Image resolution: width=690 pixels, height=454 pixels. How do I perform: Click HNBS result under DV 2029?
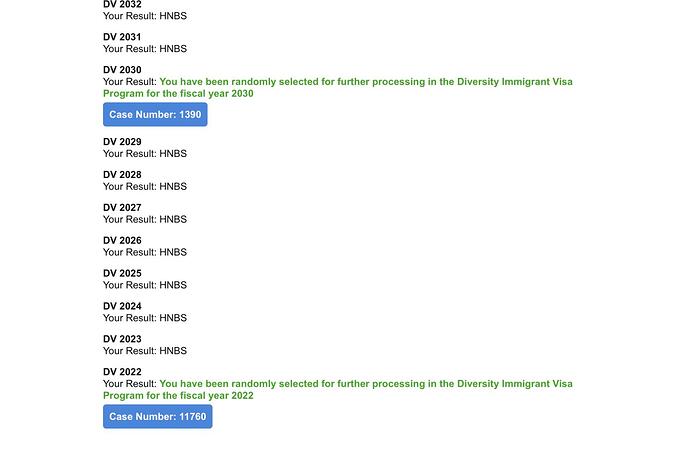tap(173, 154)
